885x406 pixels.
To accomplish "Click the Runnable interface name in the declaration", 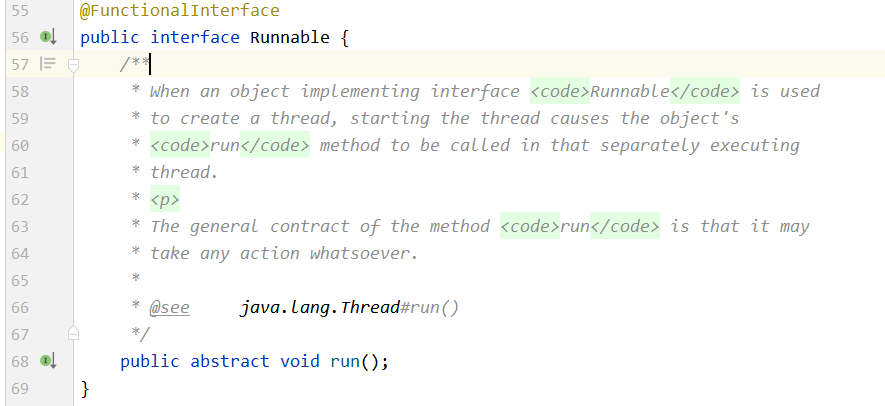I will click(290, 38).
